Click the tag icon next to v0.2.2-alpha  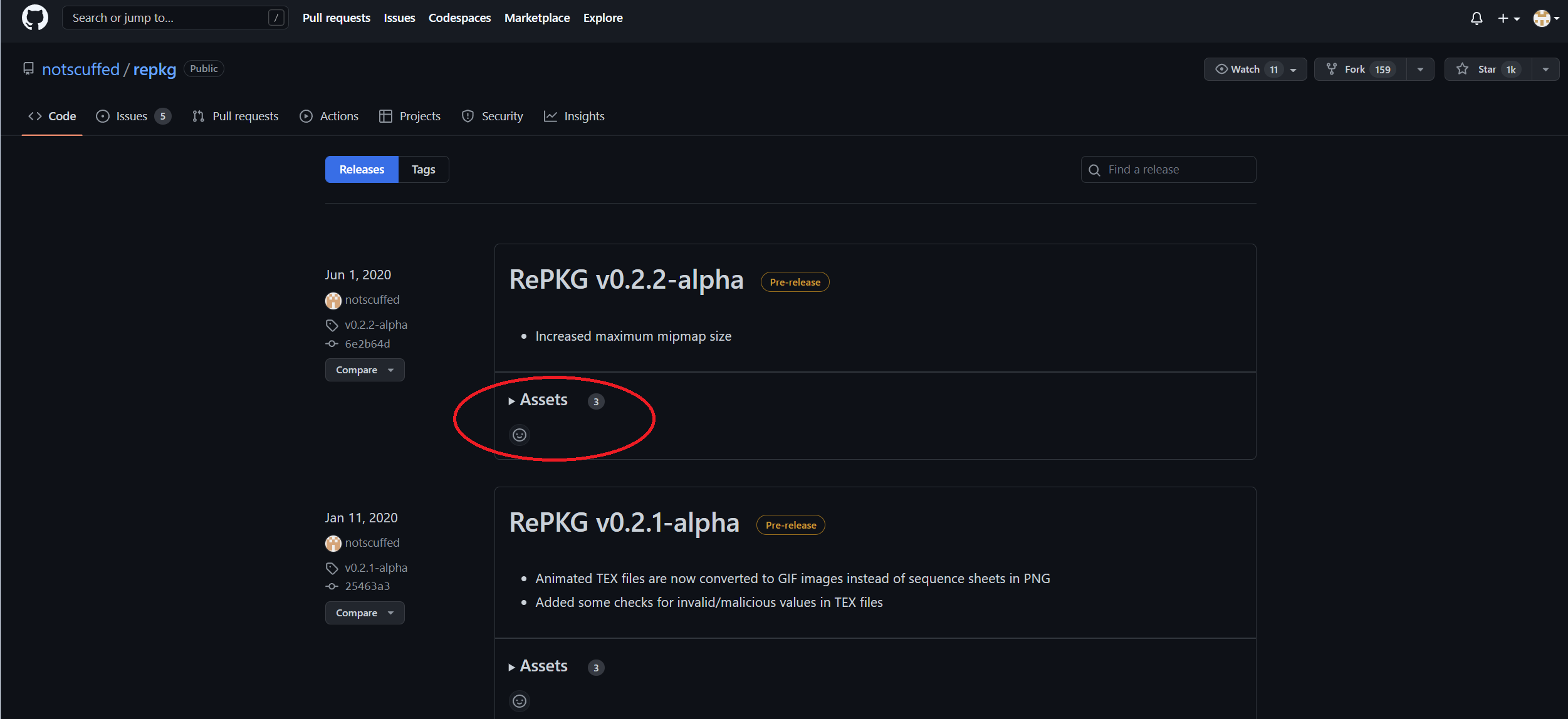pyautogui.click(x=332, y=325)
